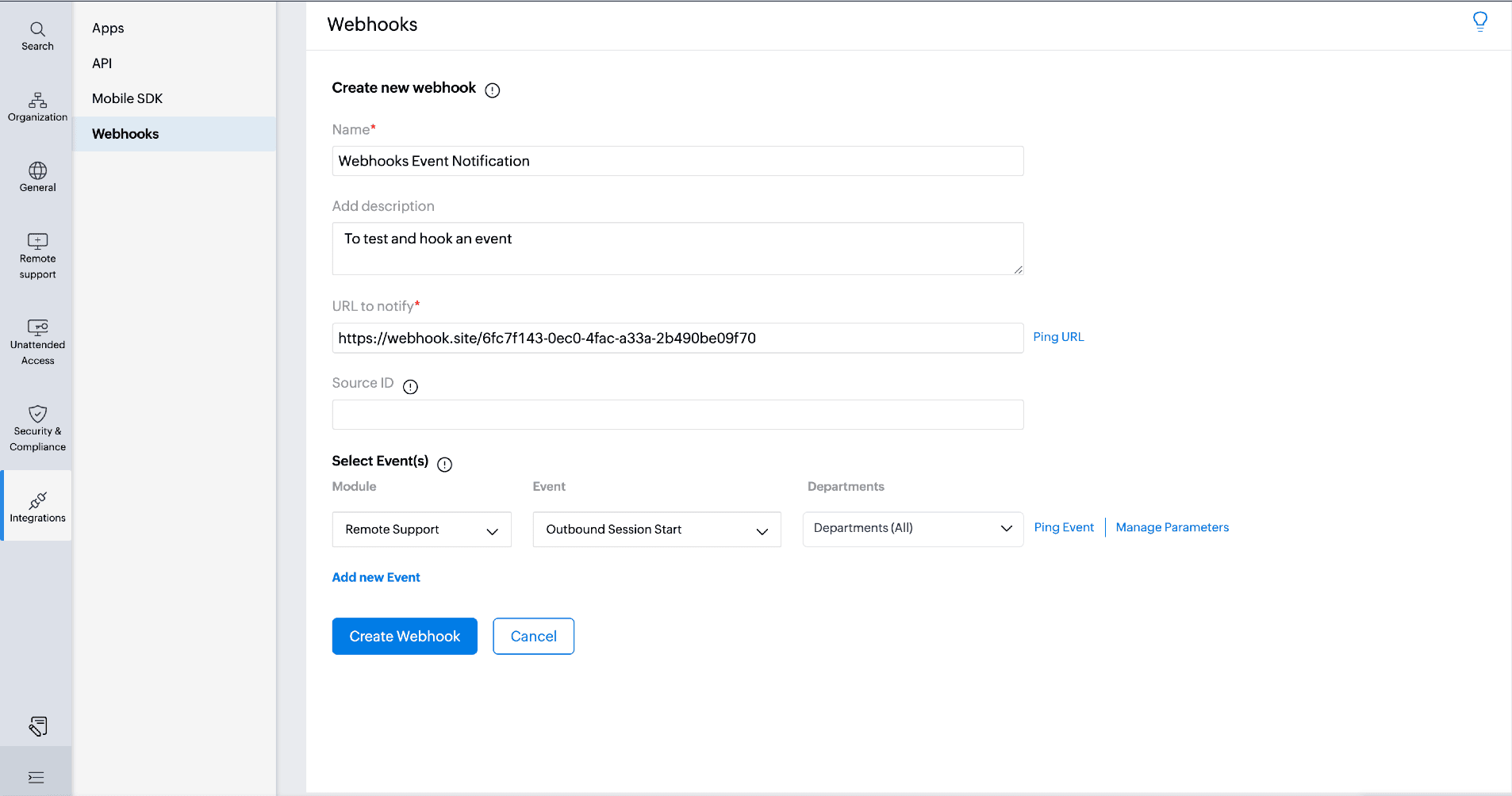Screen dimensions: 1512x796
Task: Open the Remote Support module dropdown
Action: (421, 530)
